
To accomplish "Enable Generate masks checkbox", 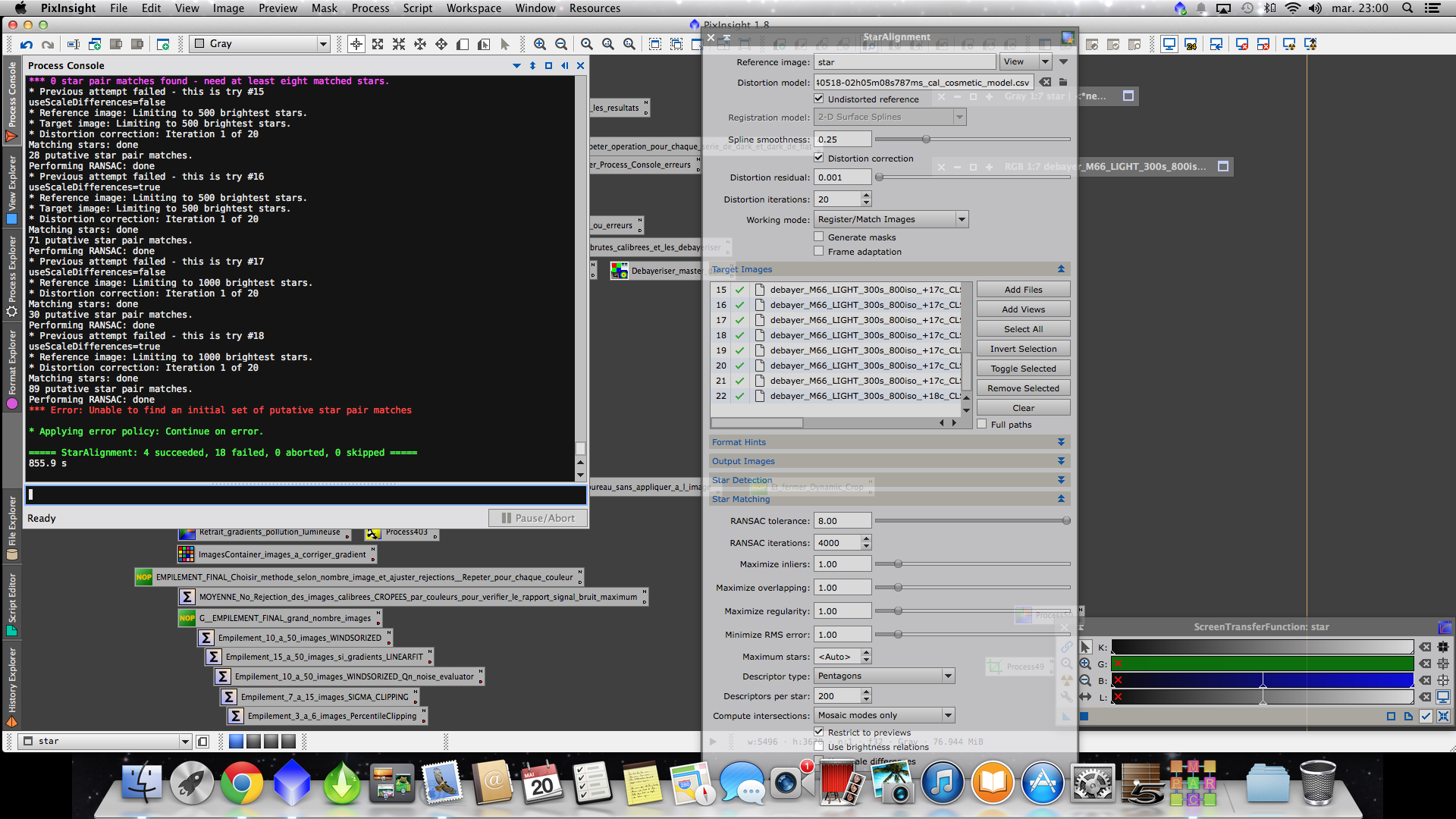I will click(819, 237).
